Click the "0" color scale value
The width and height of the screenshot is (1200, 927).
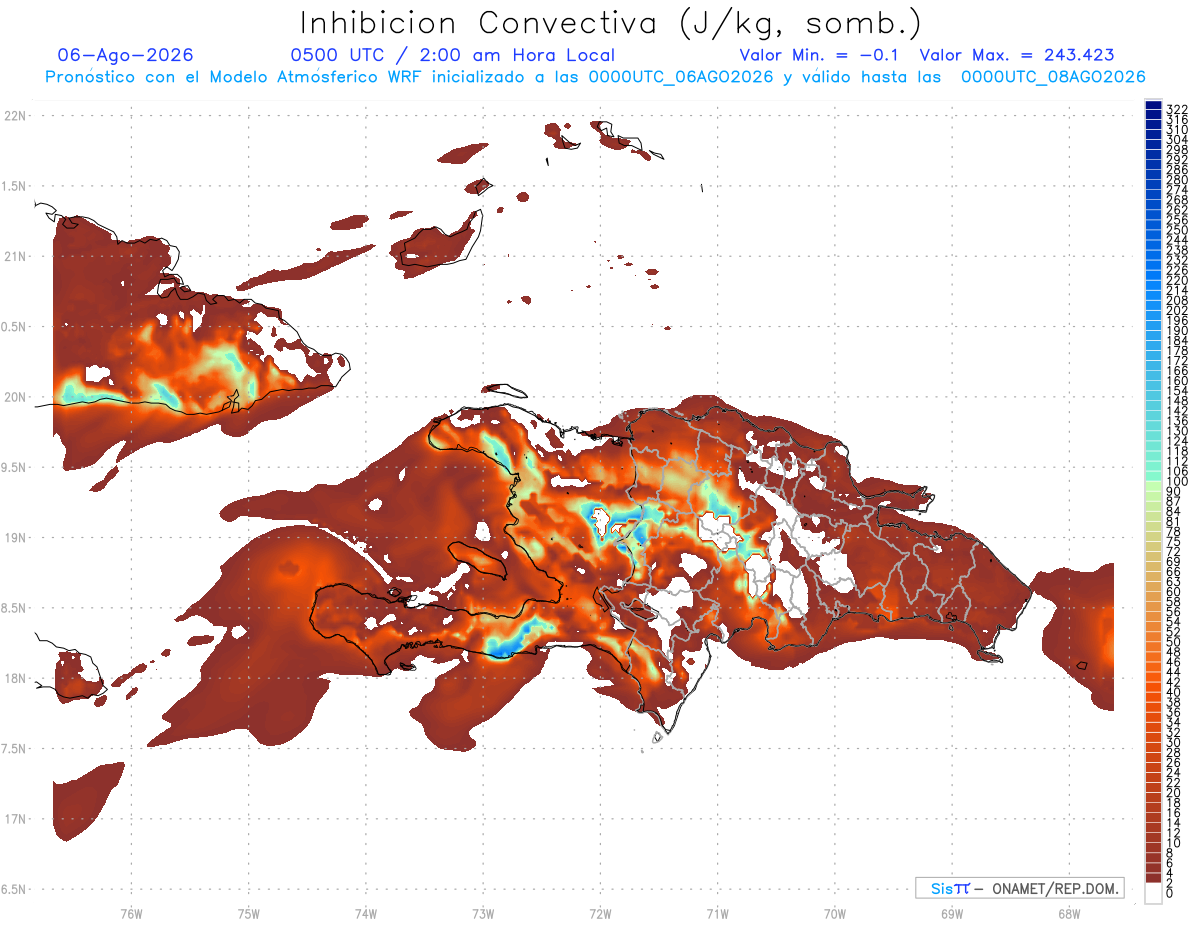1170,893
